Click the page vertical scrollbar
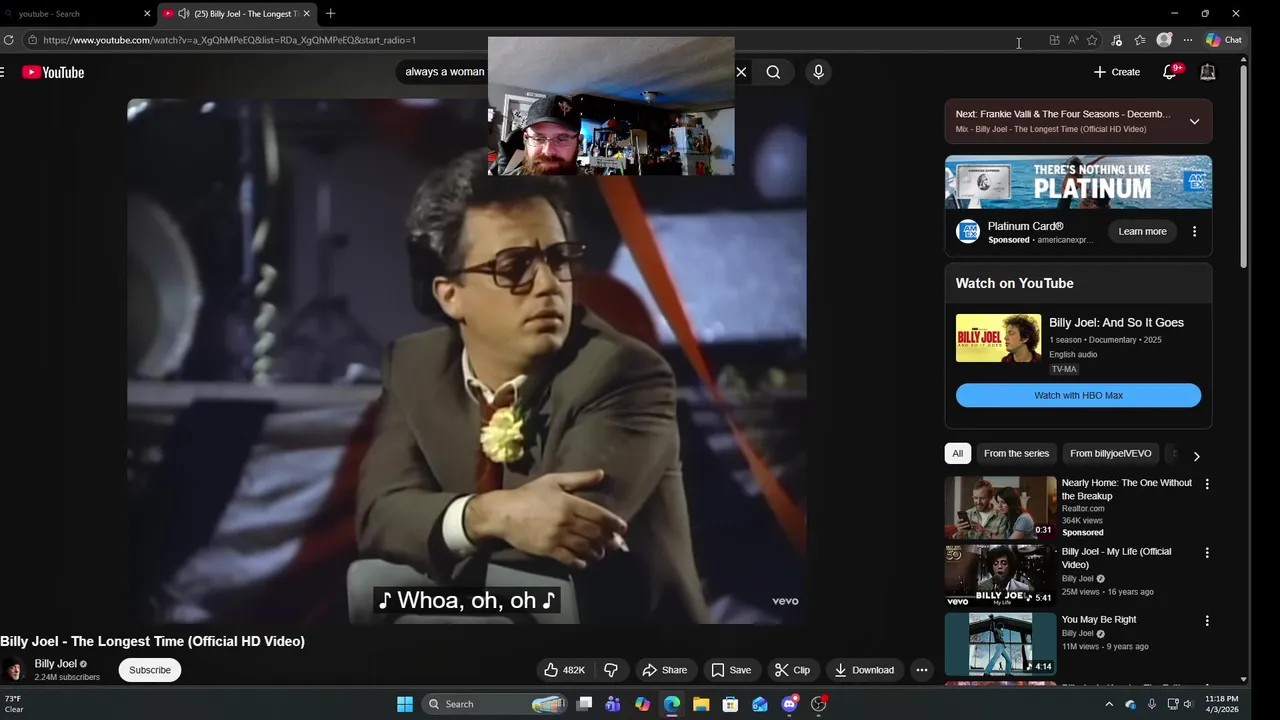This screenshot has width=1280, height=720. coord(1244,165)
